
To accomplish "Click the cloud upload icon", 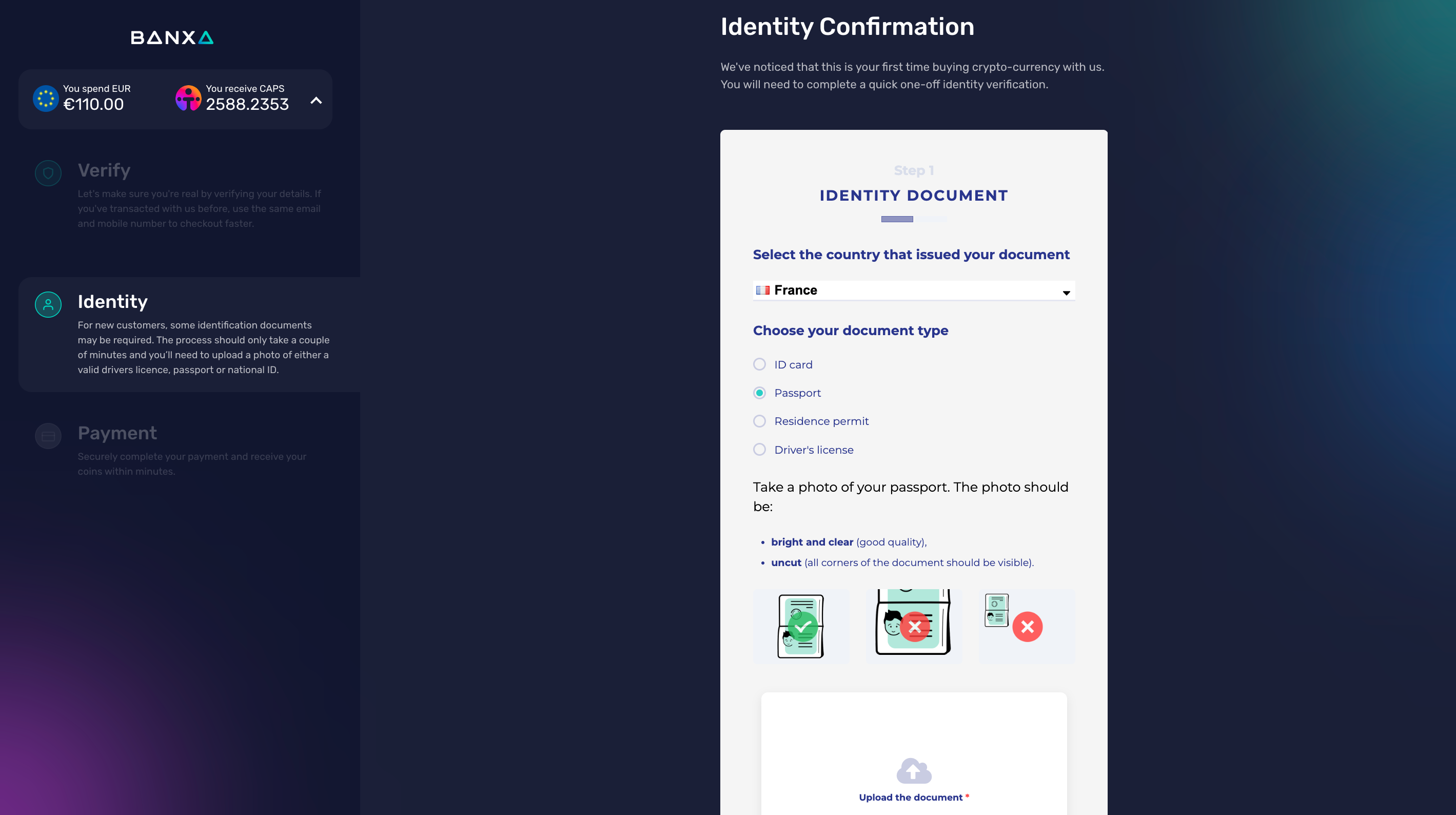I will pos(913,770).
